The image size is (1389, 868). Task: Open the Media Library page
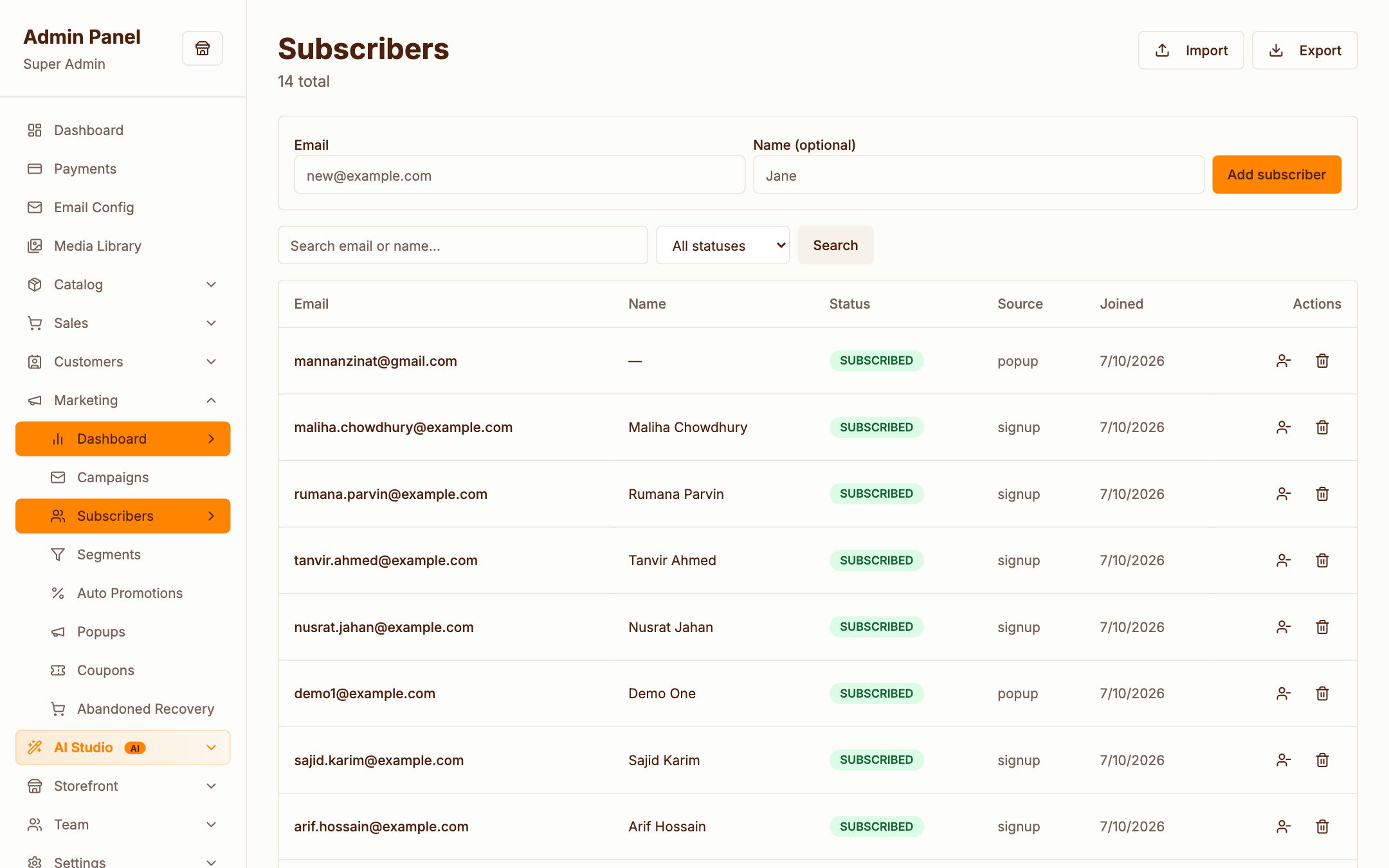pos(123,246)
